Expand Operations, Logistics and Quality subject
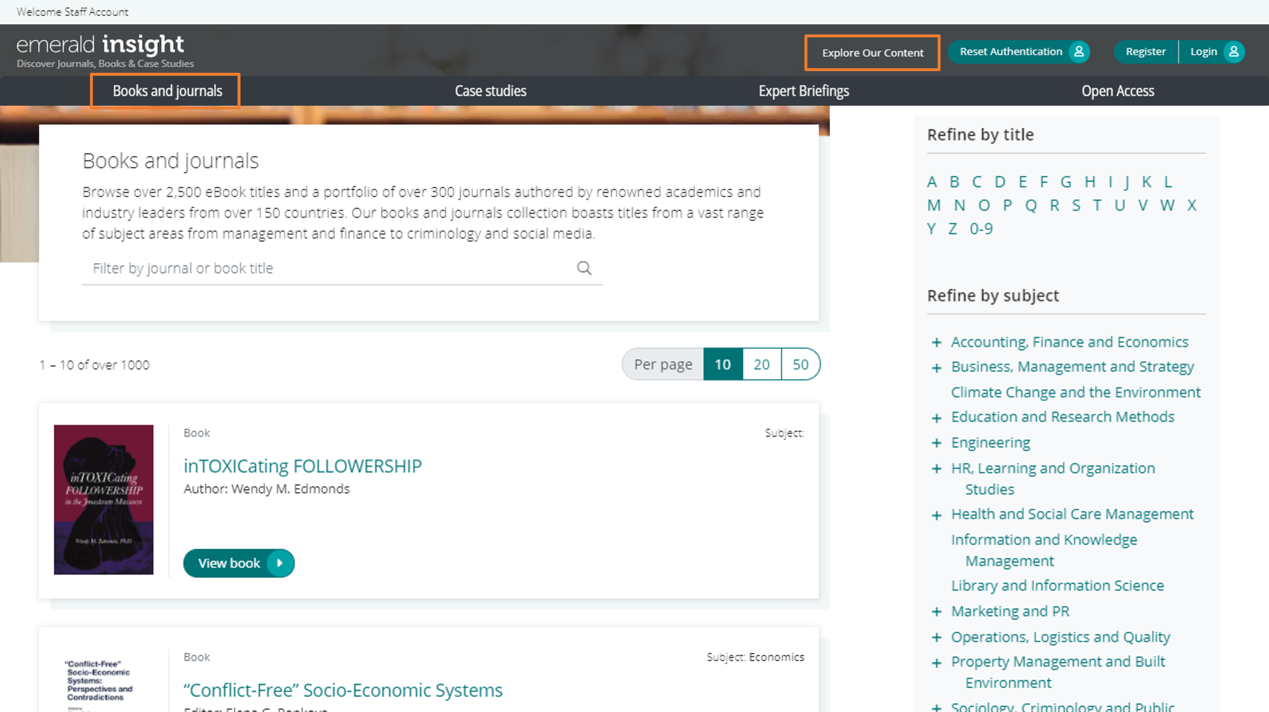 click(937, 637)
